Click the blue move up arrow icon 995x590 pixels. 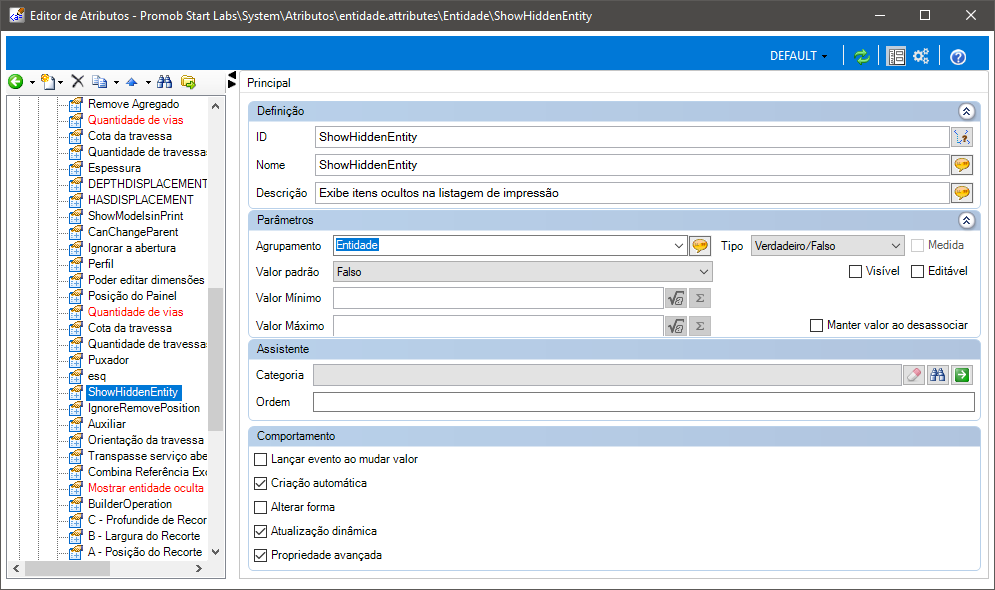coord(132,82)
